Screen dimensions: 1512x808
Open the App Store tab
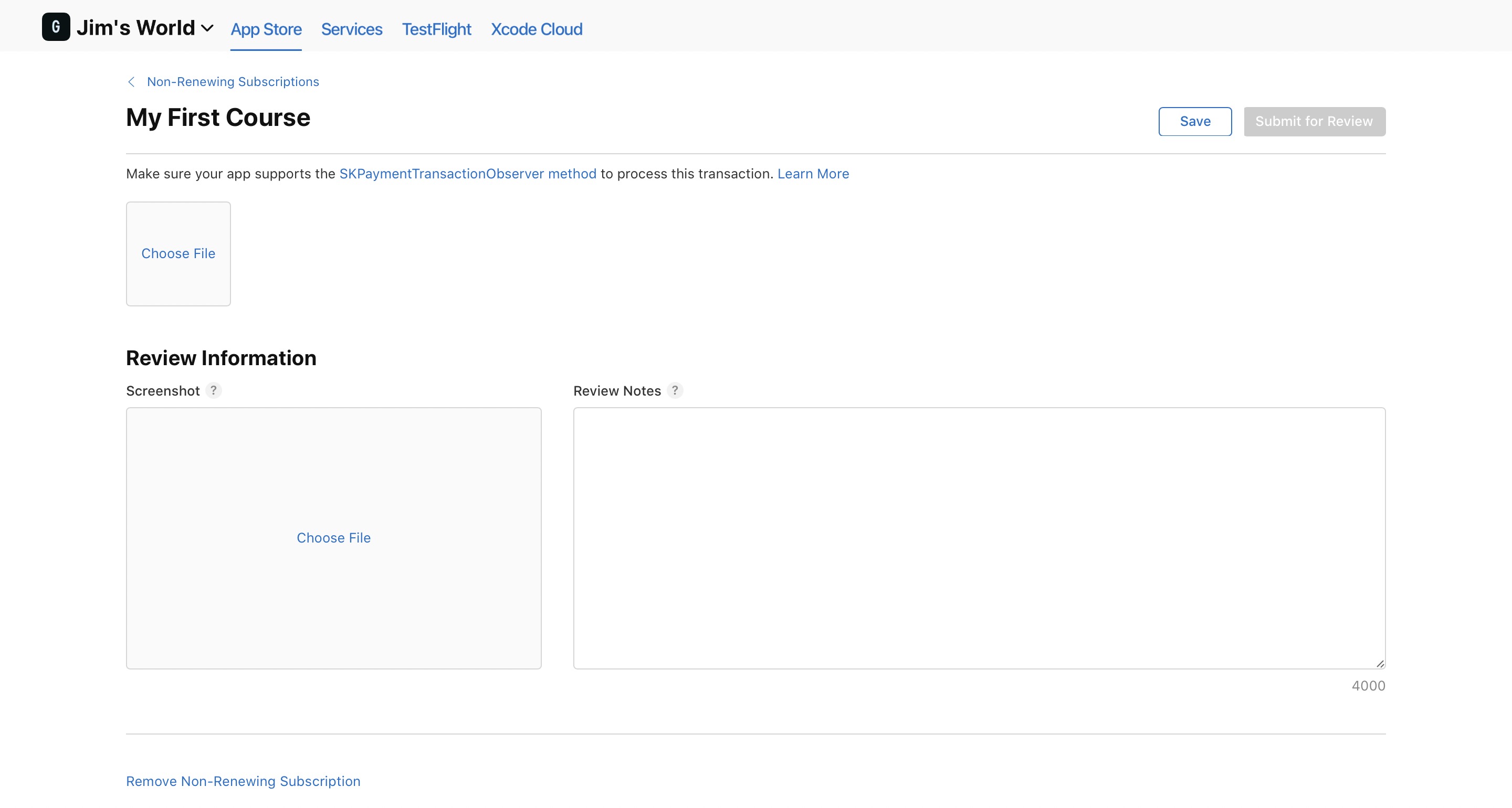coord(266,29)
